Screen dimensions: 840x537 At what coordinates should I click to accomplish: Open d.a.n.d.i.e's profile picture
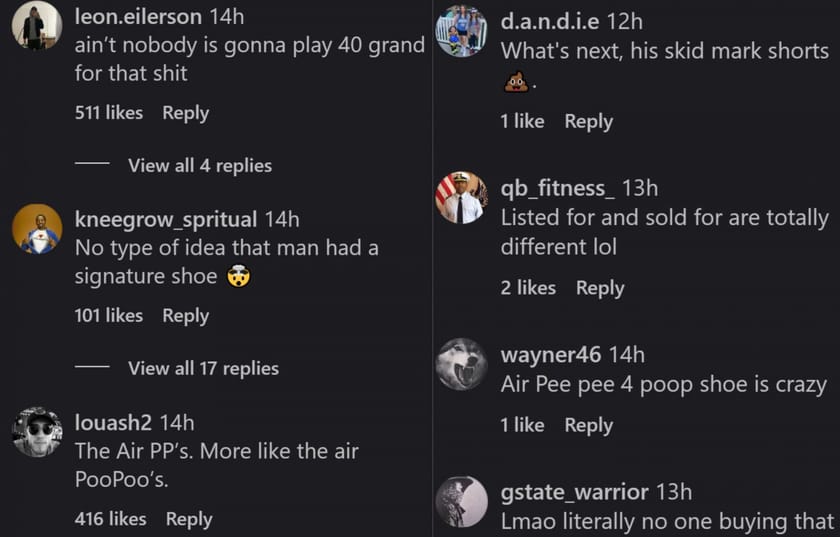pyautogui.click(x=461, y=31)
